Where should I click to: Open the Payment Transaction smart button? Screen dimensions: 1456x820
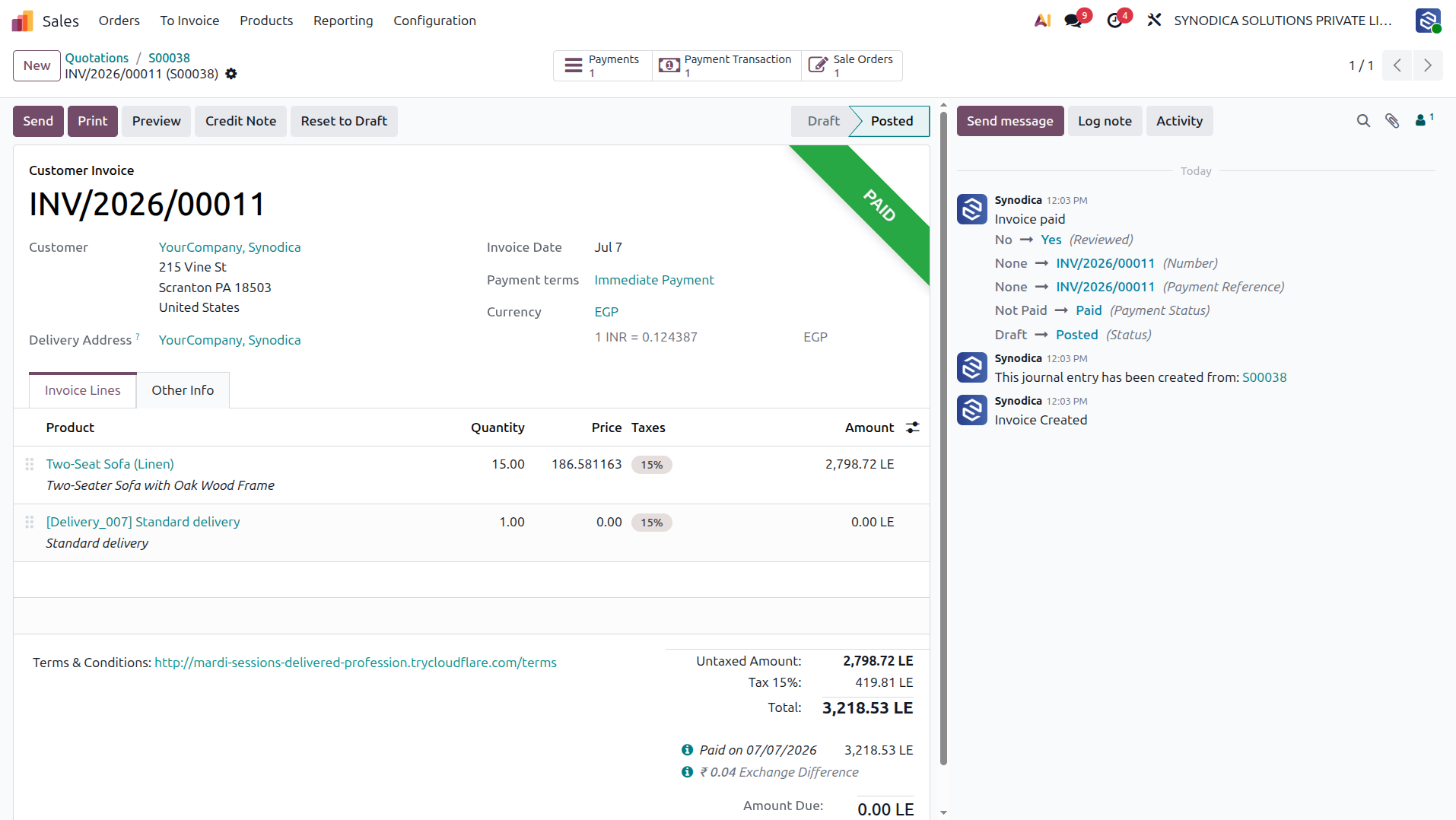726,65
